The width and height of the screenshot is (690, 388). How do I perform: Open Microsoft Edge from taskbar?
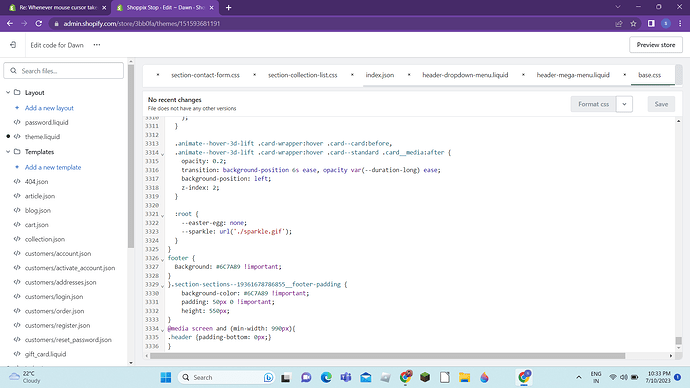point(326,377)
